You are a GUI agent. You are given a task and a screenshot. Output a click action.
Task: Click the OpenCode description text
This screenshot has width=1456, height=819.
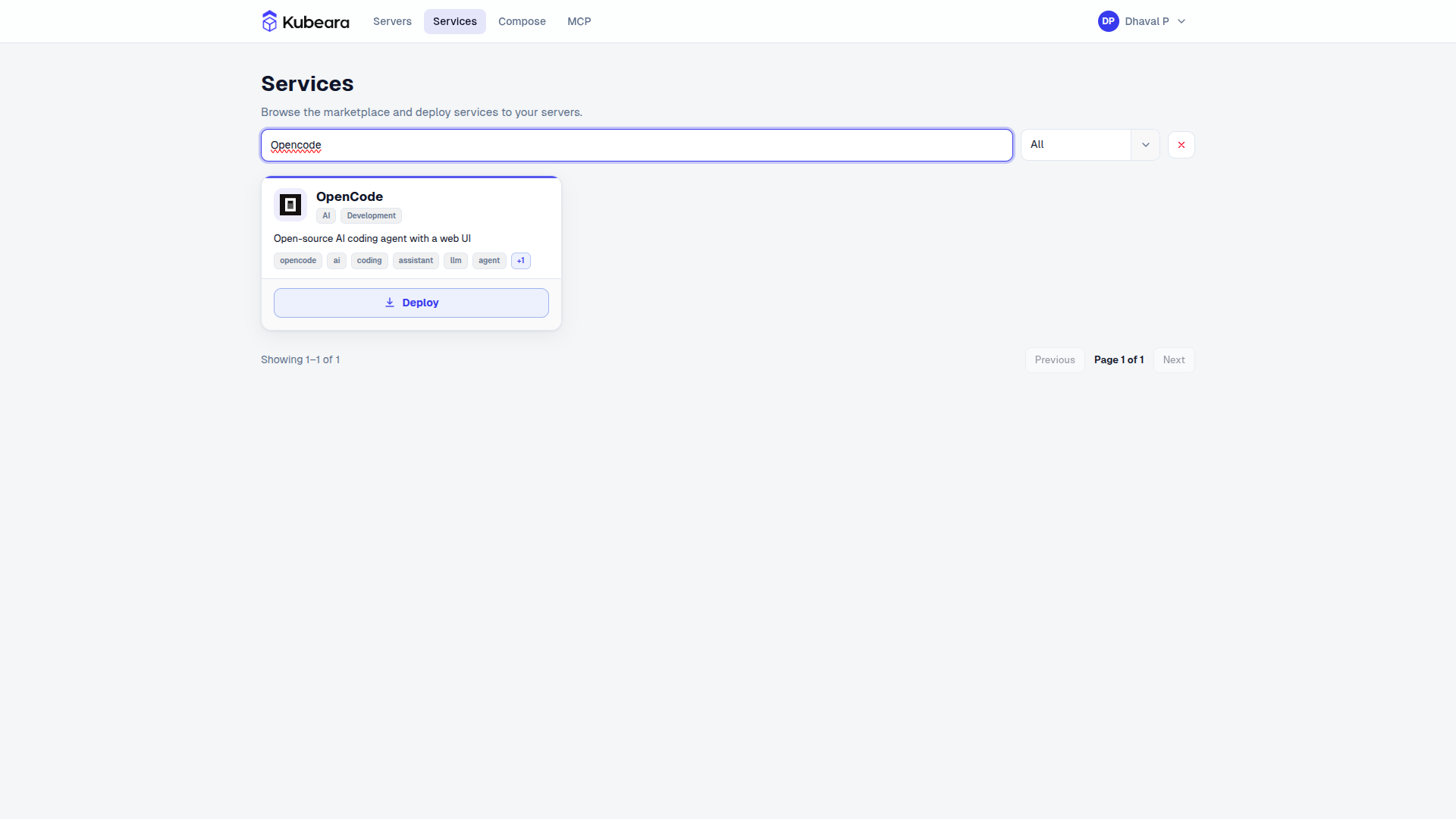[x=372, y=239]
